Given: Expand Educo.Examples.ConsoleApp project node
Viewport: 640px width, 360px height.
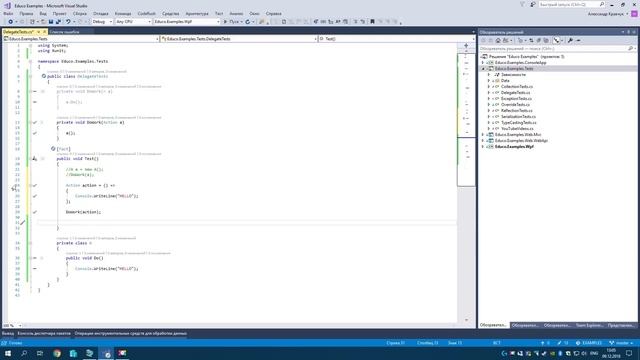Looking at the screenshot, I should pyautogui.click(x=483, y=63).
